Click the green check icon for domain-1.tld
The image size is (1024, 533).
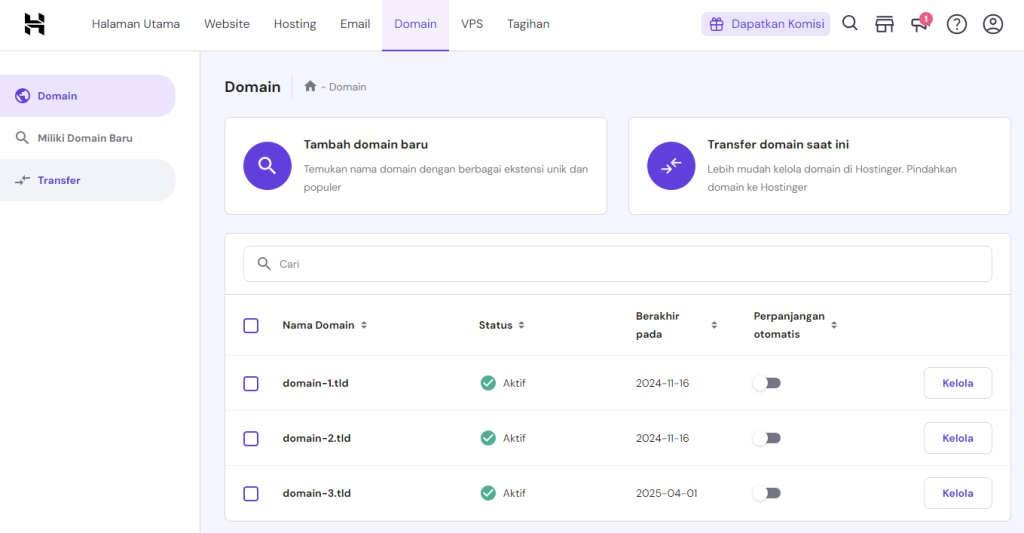pyautogui.click(x=488, y=383)
